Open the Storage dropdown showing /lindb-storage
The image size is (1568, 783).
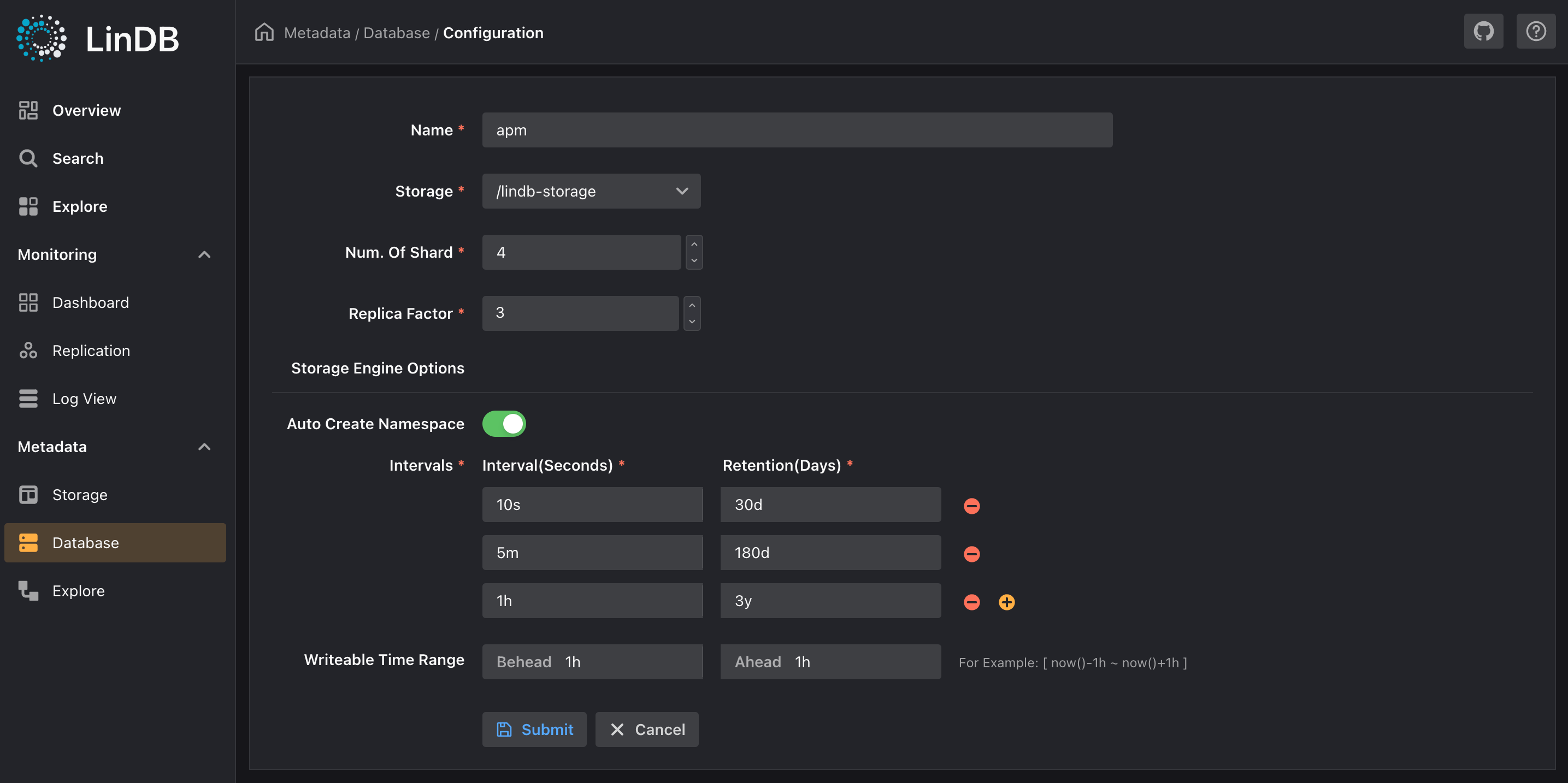pyautogui.click(x=591, y=191)
